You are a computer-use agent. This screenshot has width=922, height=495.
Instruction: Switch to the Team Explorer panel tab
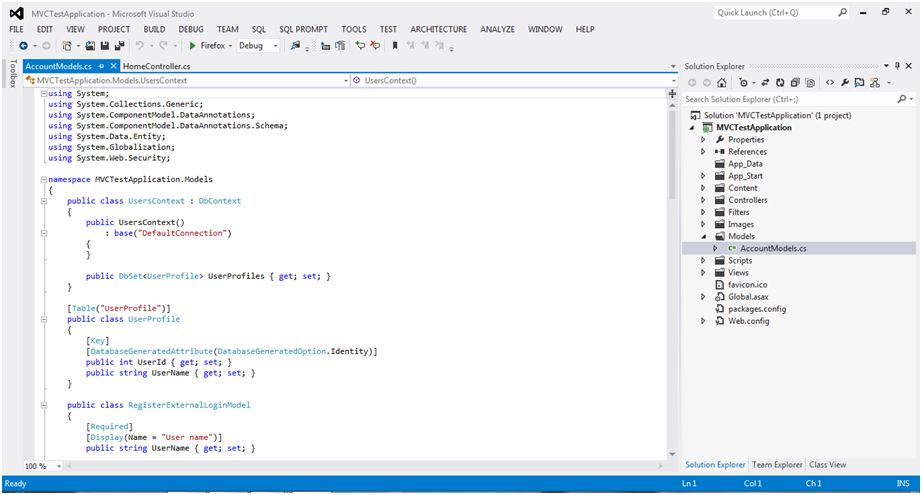click(777, 465)
